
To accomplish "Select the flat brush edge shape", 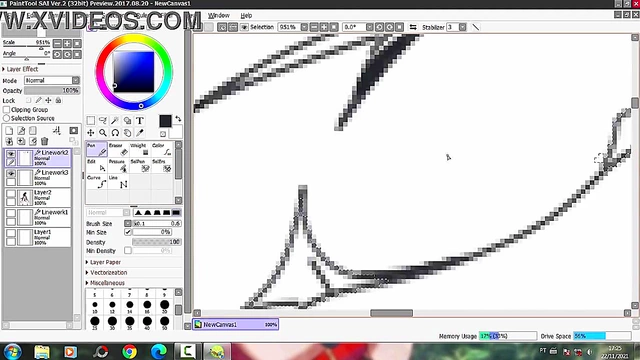I will pos(176,213).
